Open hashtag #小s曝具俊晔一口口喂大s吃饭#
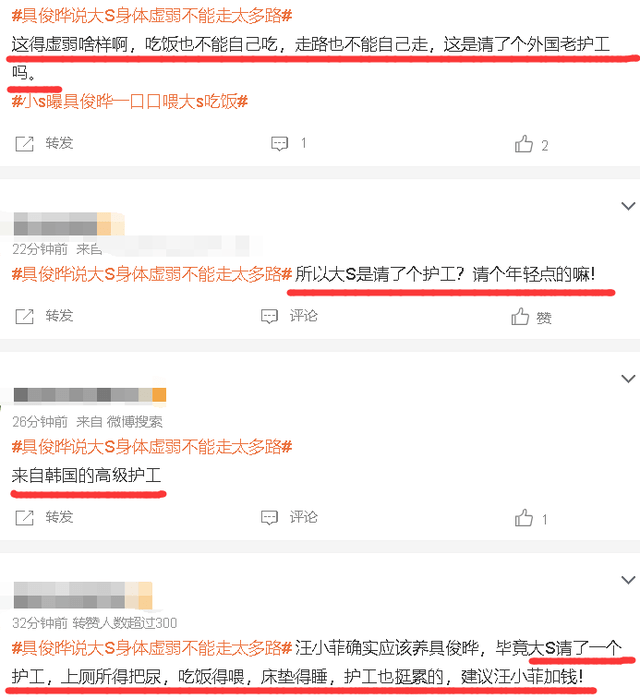This screenshot has width=640, height=699. [x=129, y=102]
